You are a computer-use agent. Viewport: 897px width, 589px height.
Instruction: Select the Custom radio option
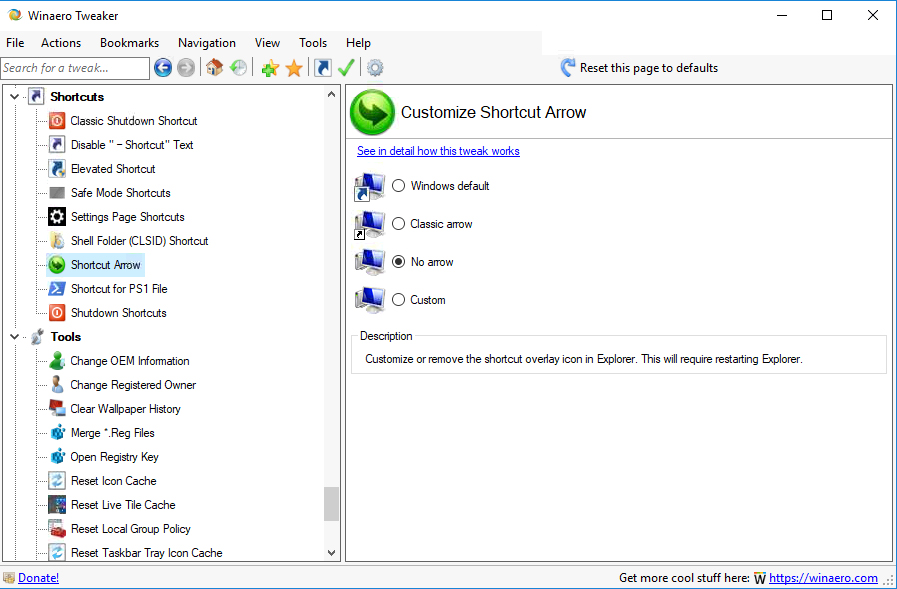(399, 300)
